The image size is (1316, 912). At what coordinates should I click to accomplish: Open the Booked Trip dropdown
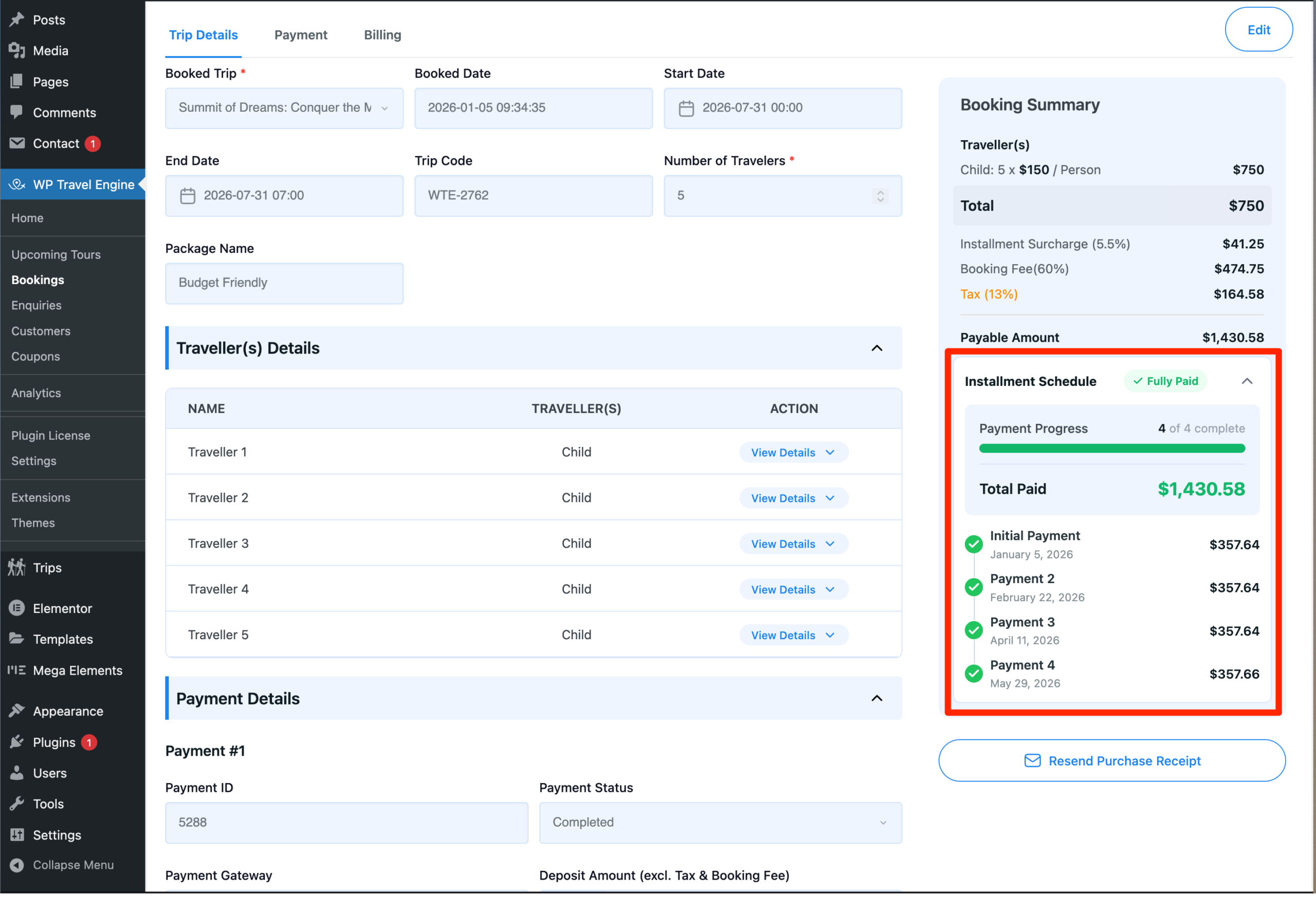(284, 108)
